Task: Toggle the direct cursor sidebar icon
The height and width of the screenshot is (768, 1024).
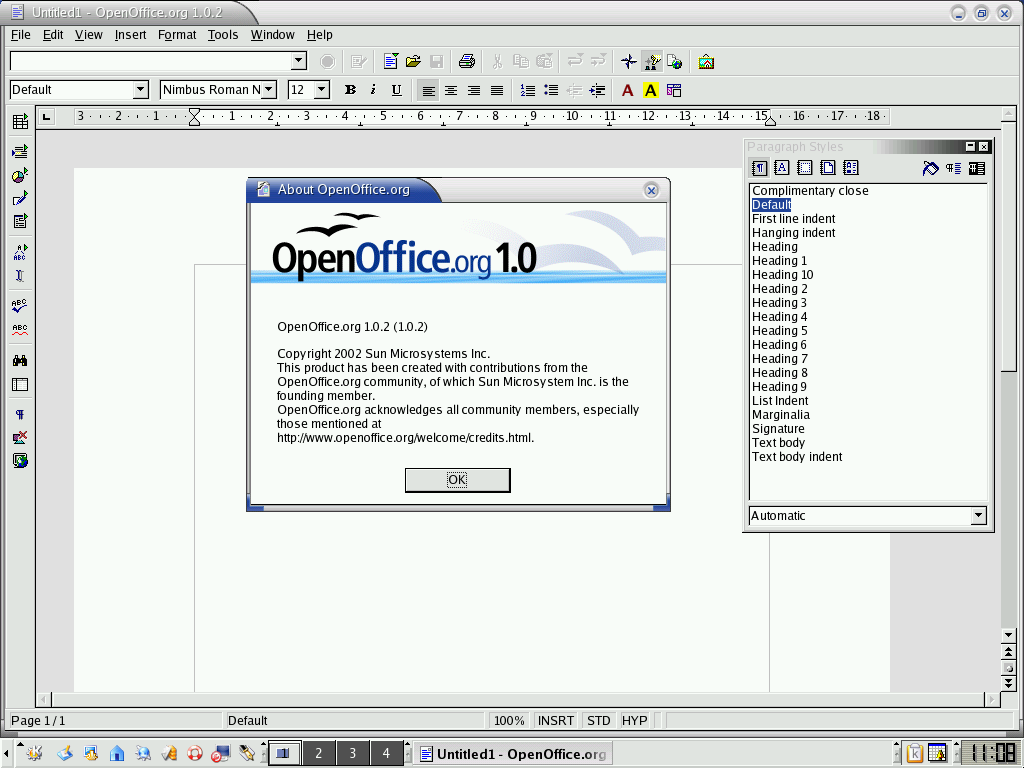Action: [20, 276]
